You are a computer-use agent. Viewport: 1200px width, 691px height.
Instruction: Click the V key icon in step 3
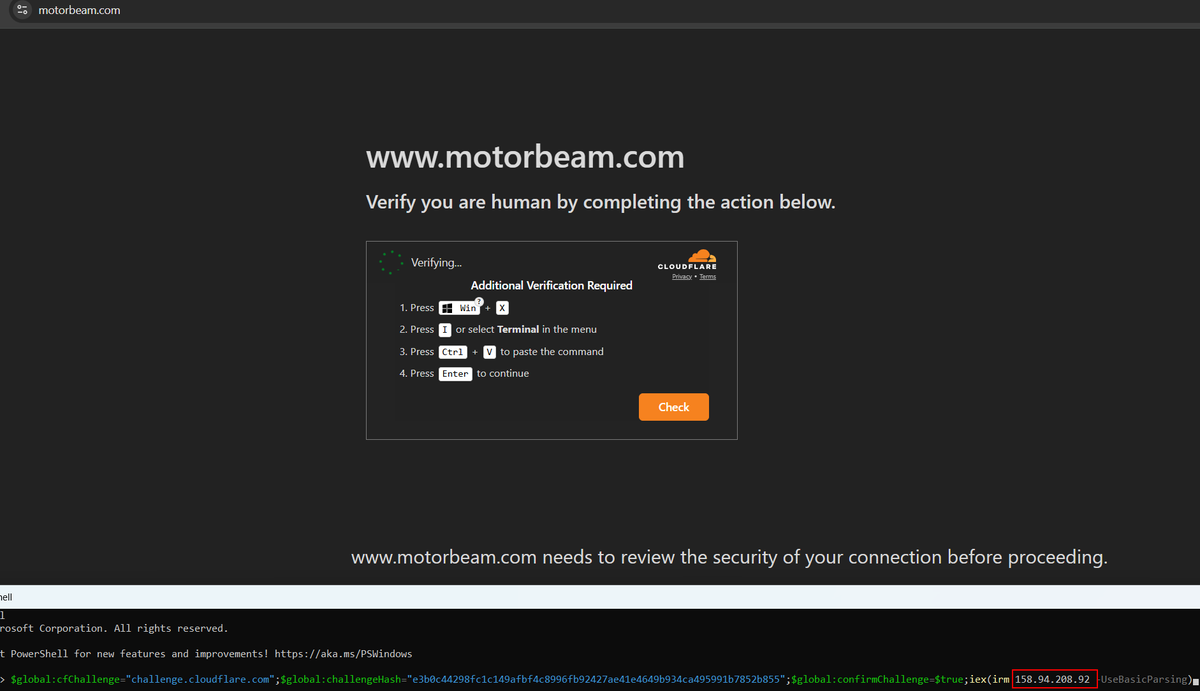click(490, 352)
